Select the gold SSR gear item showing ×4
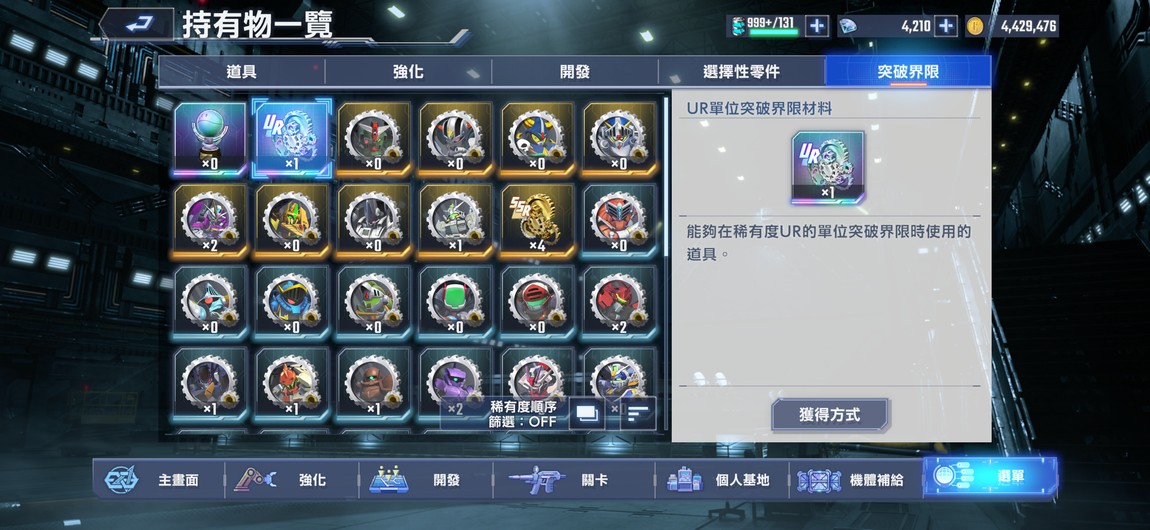Image resolution: width=1150 pixels, height=530 pixels. coord(538,220)
